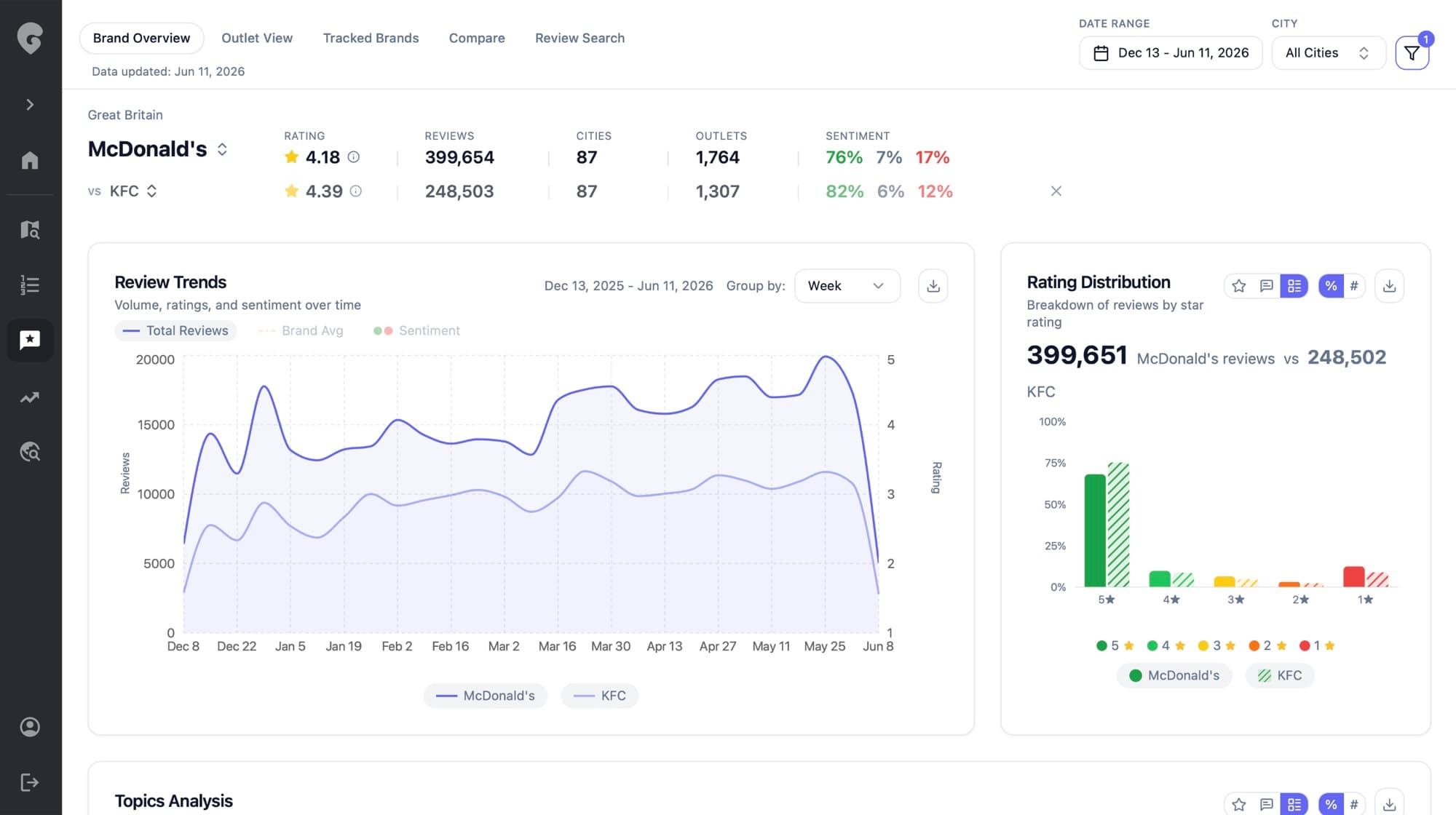Screen dimensions: 1456x815
Task: Click the Great Britain region label
Action: coord(125,115)
